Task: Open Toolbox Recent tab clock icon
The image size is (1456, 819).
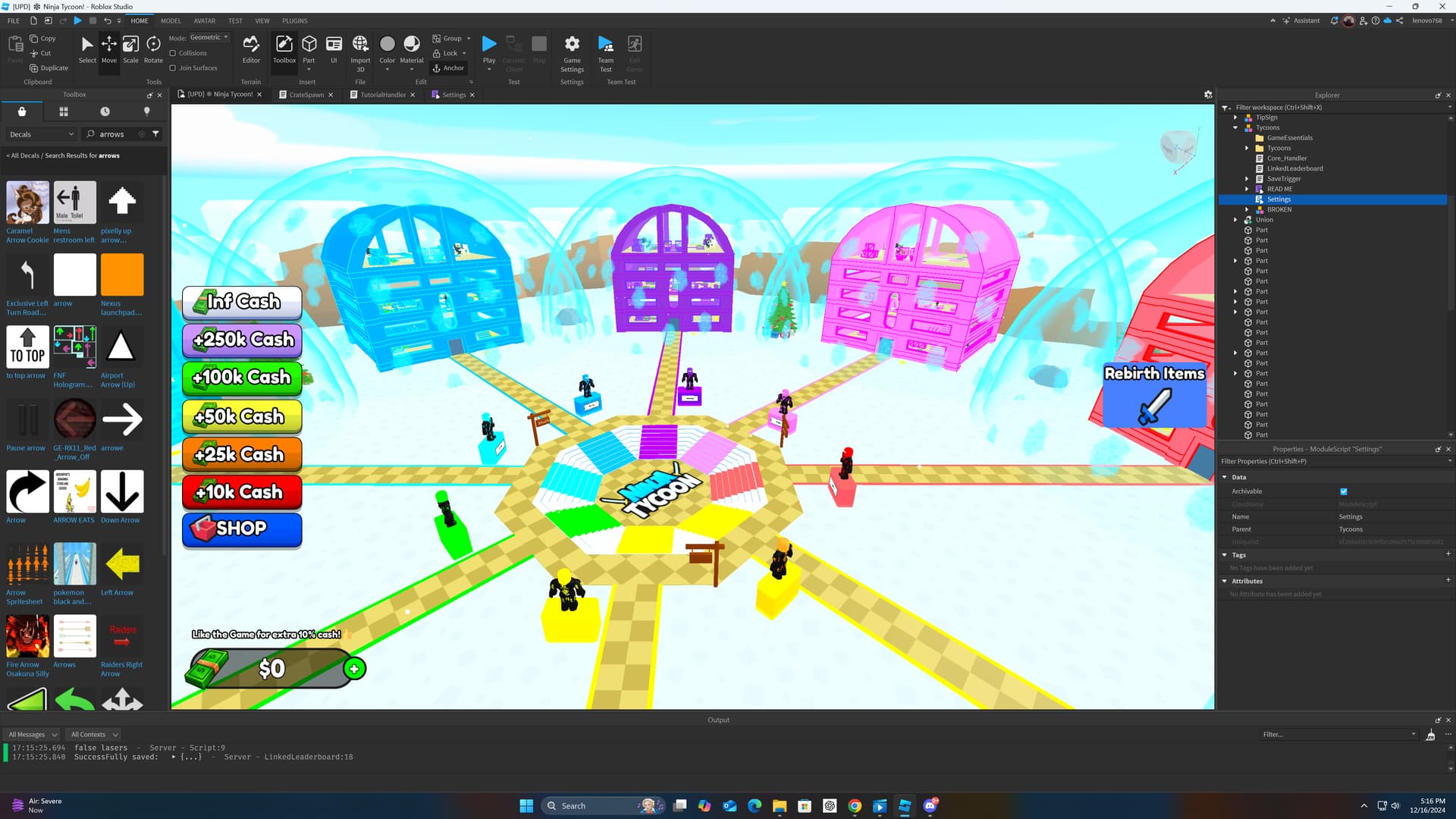Action: [x=105, y=111]
